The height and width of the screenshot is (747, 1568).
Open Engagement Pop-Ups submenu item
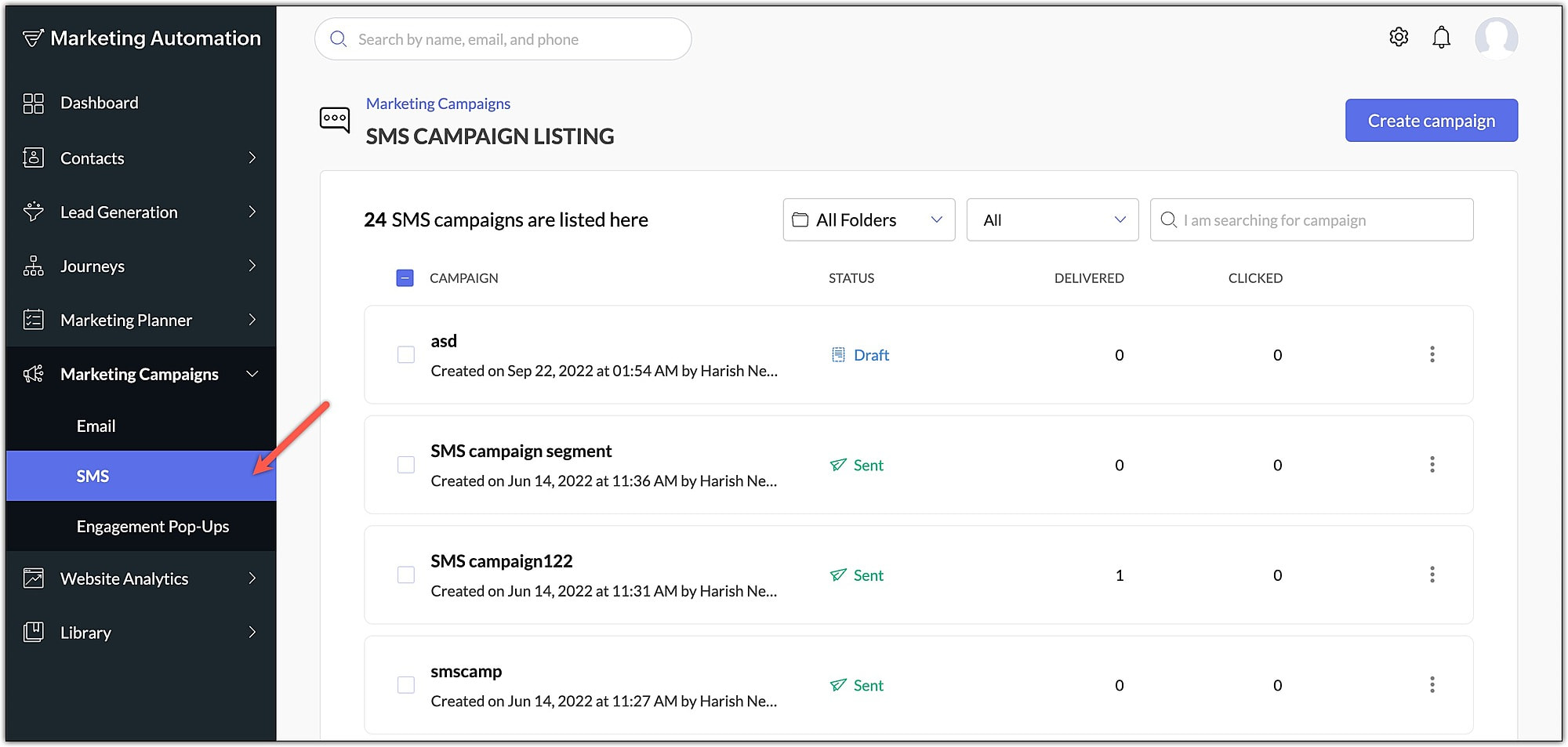[141, 526]
